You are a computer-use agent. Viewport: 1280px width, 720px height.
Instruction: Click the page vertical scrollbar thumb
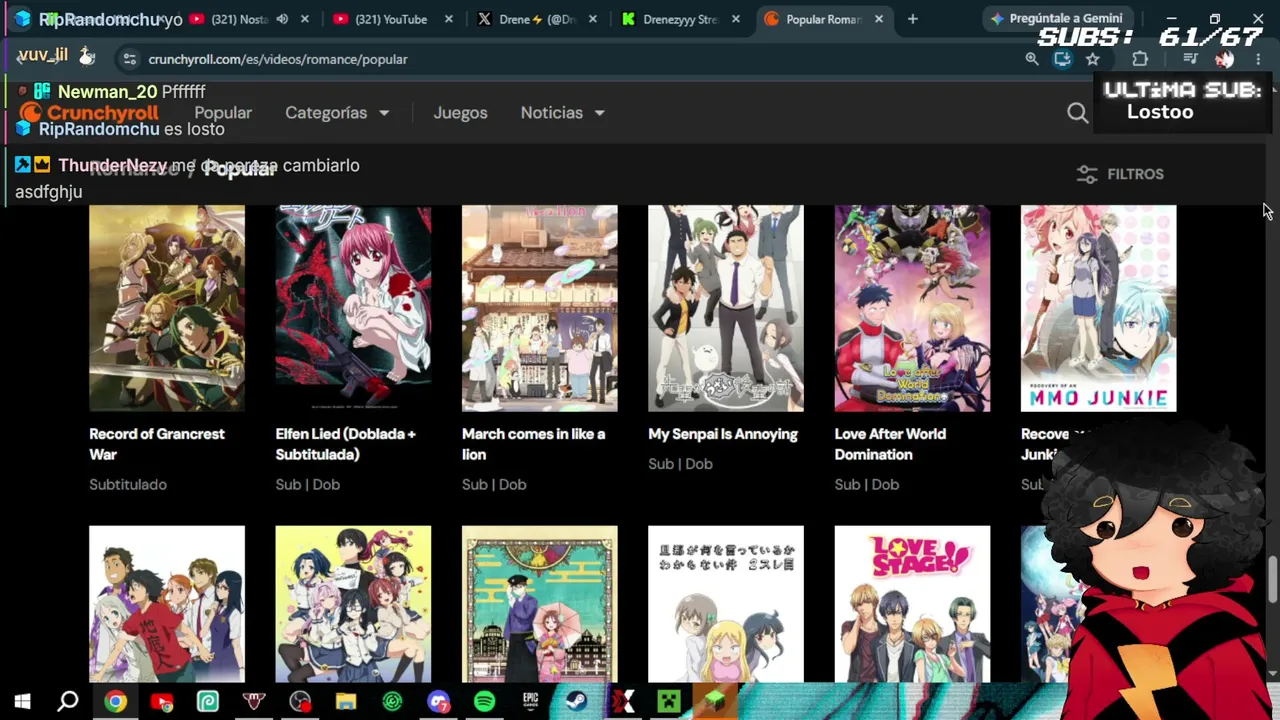(1272, 580)
